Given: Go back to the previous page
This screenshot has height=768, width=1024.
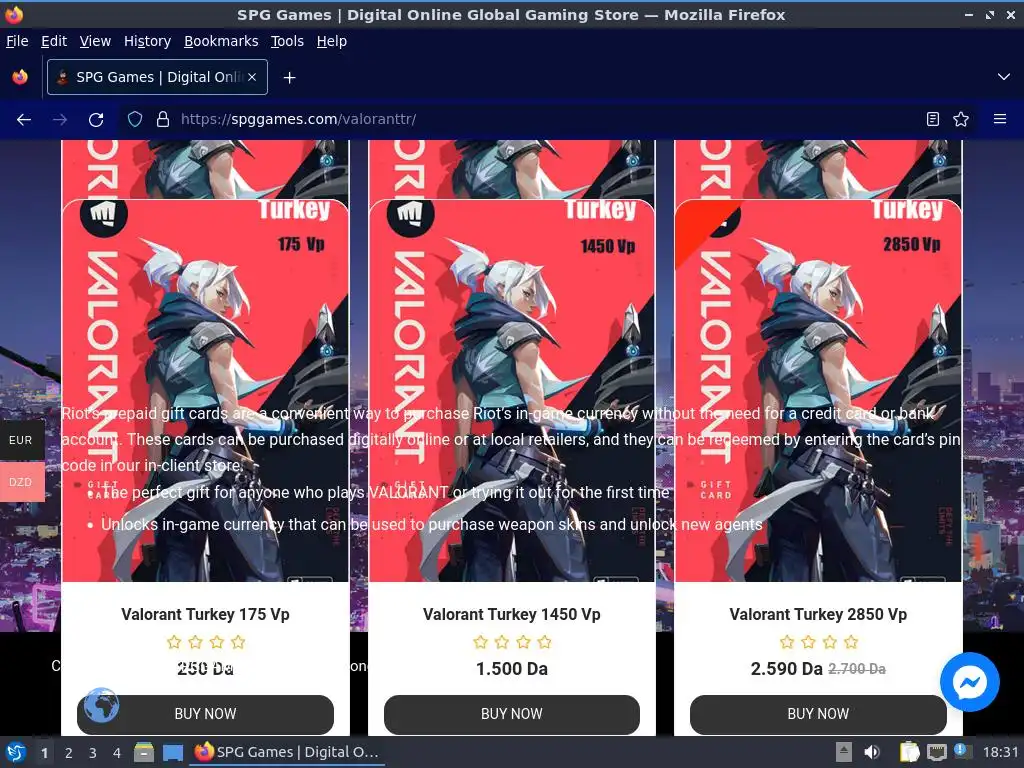Looking at the screenshot, I should [x=24, y=120].
